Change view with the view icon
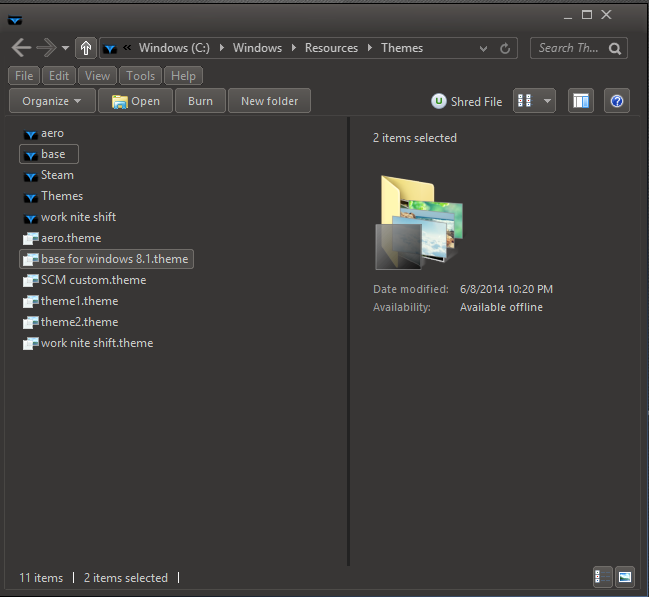649x597 pixels. pos(525,101)
